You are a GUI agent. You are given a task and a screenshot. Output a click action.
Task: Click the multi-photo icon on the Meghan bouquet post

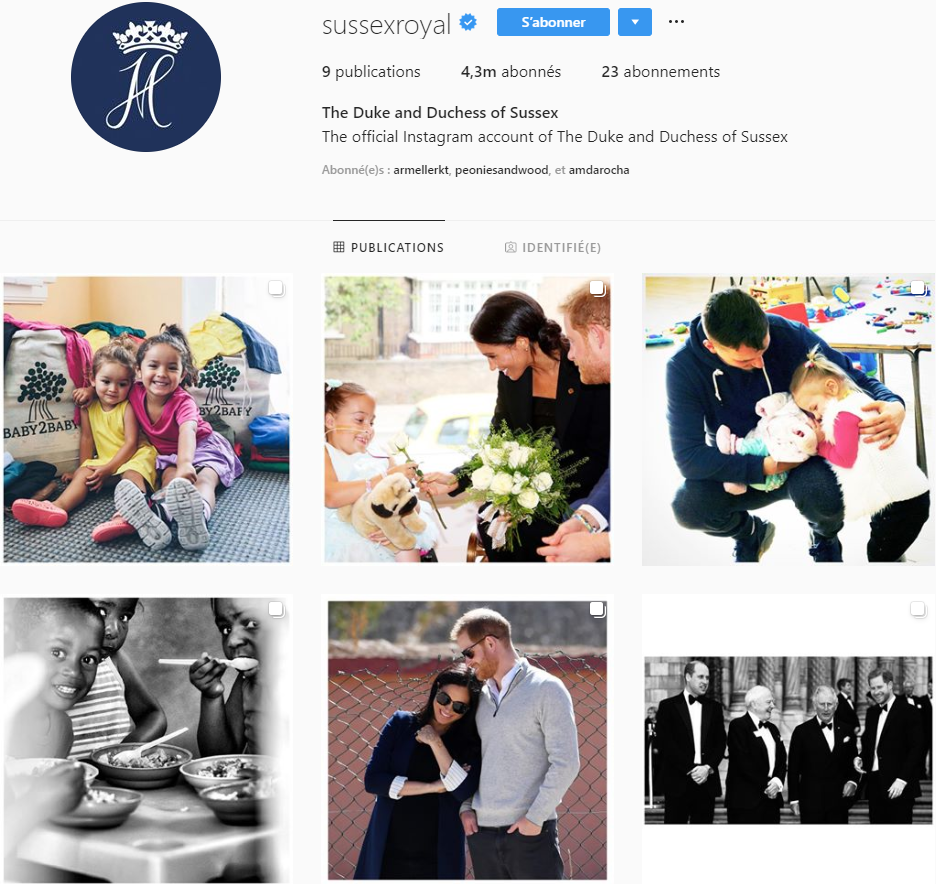coord(597,288)
